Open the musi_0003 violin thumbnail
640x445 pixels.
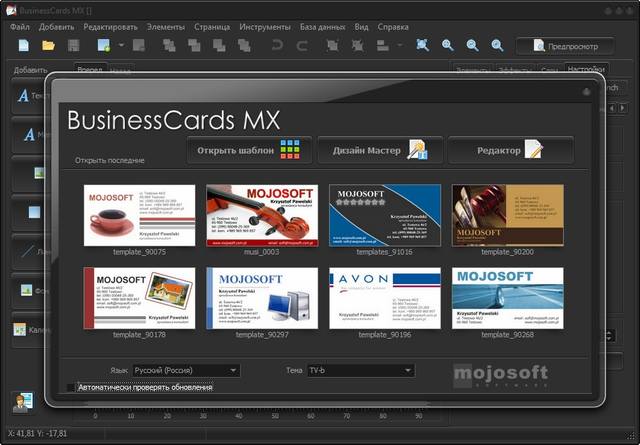point(262,216)
